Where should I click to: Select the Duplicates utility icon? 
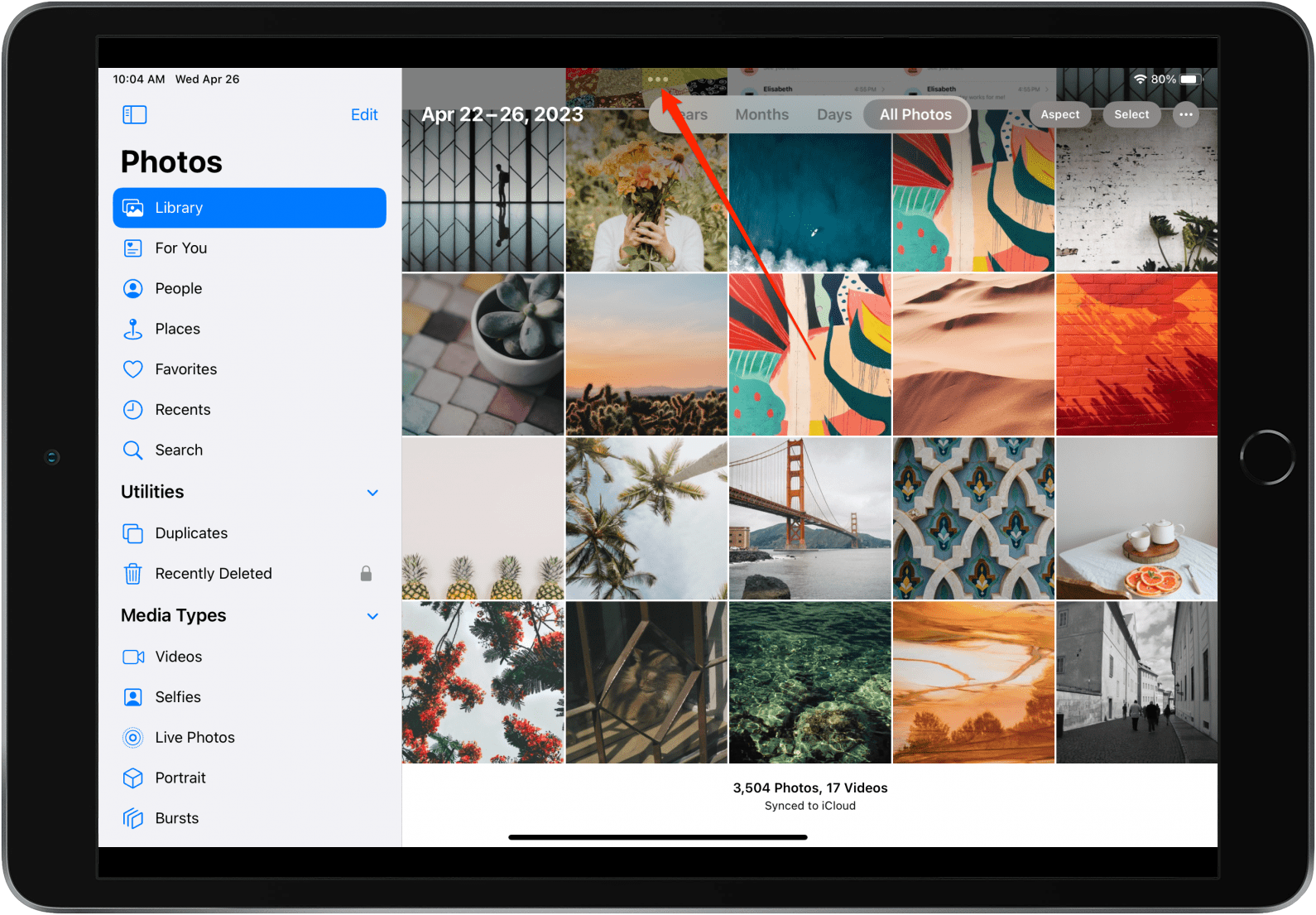coord(132,534)
